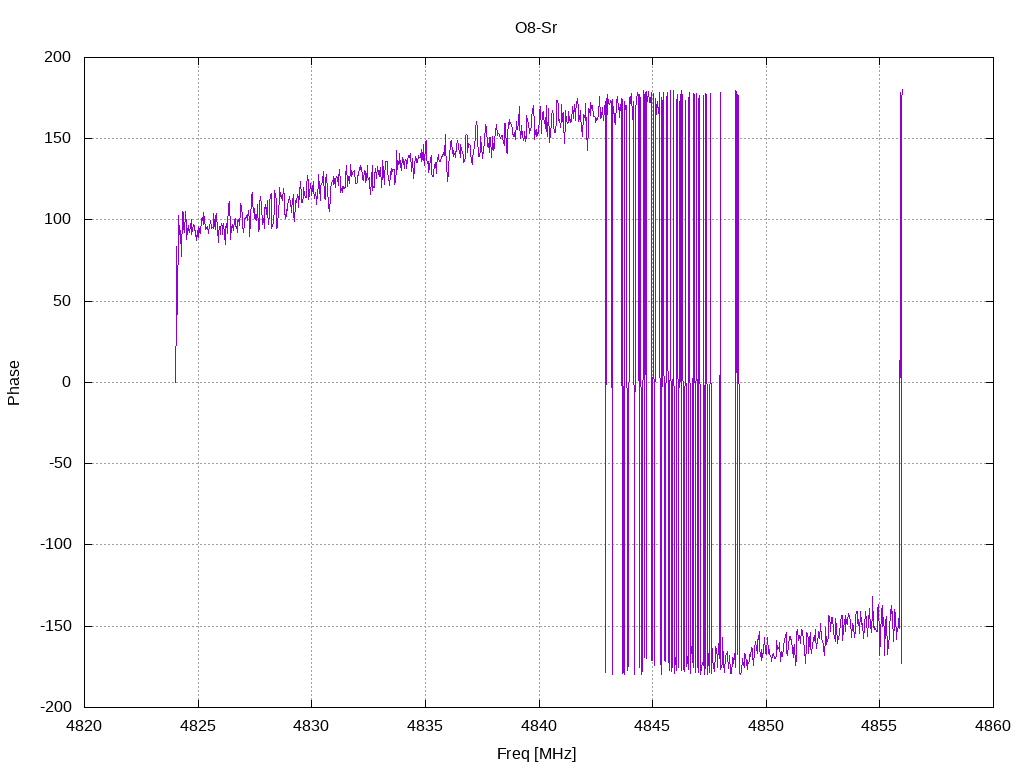The image size is (1024, 768).
Task: Click the x-axis value 4825
Action: pyautogui.click(x=198, y=726)
